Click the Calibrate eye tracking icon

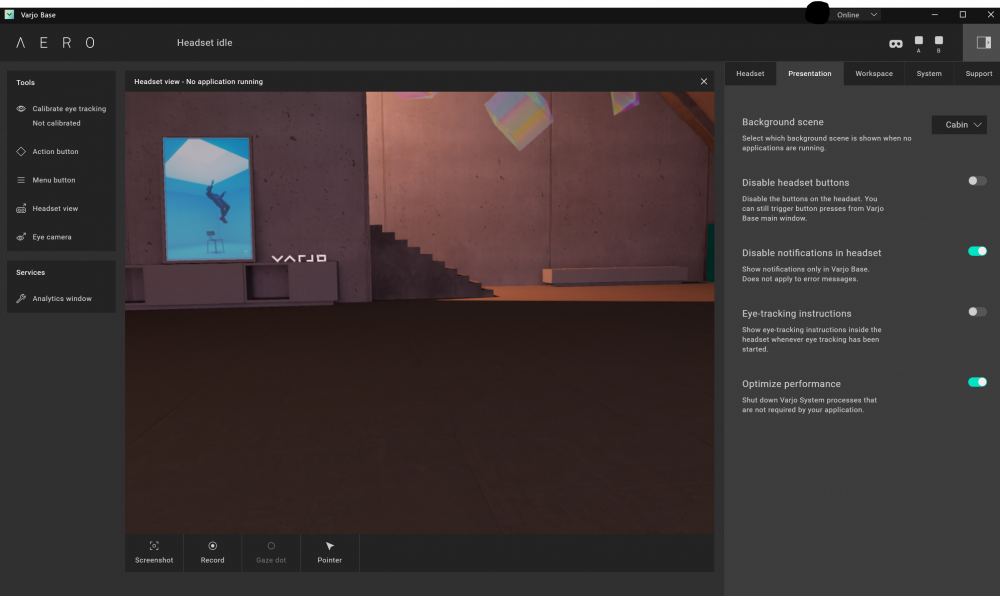[22, 109]
